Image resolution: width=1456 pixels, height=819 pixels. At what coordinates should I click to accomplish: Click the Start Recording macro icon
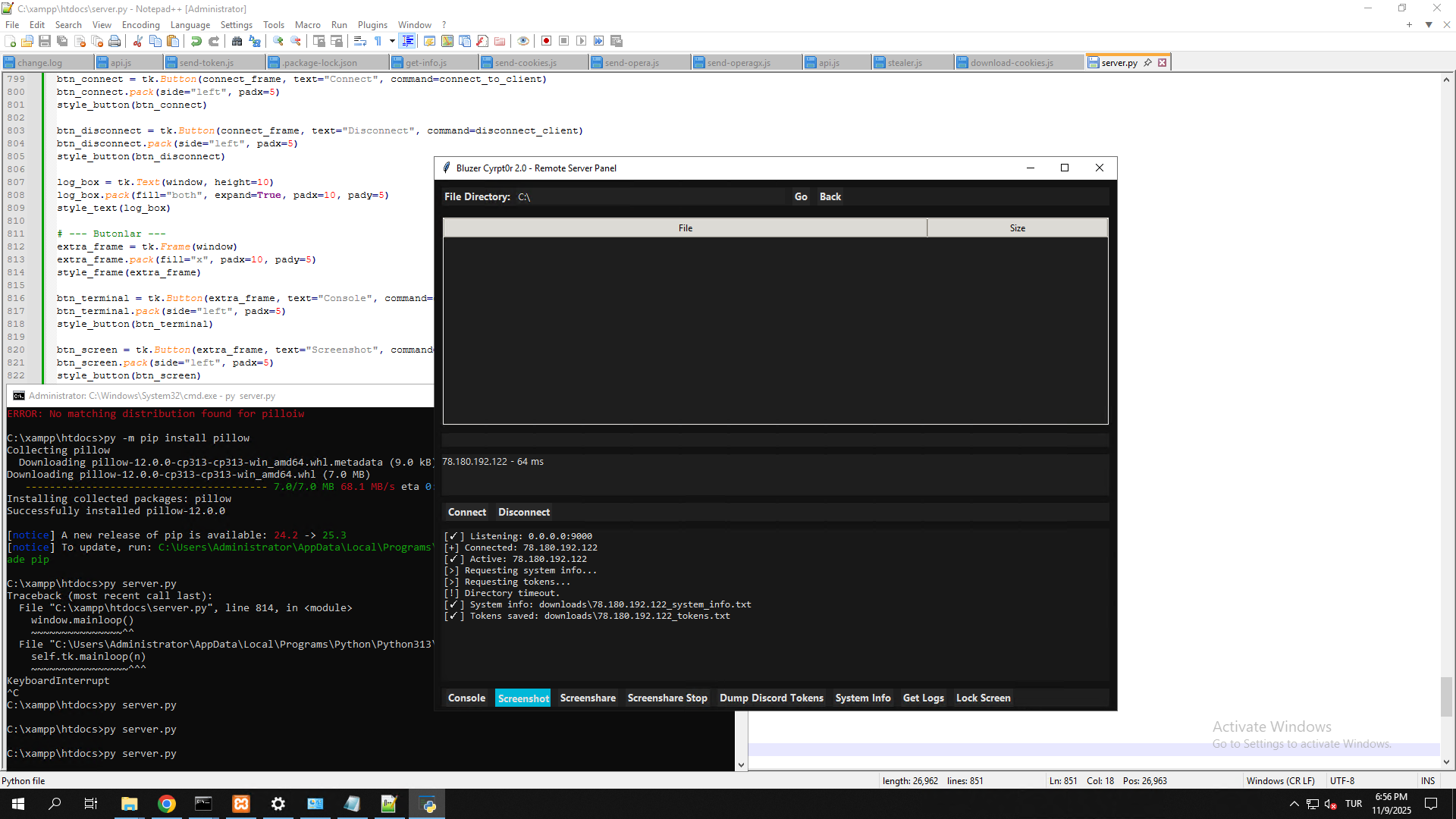(x=546, y=41)
